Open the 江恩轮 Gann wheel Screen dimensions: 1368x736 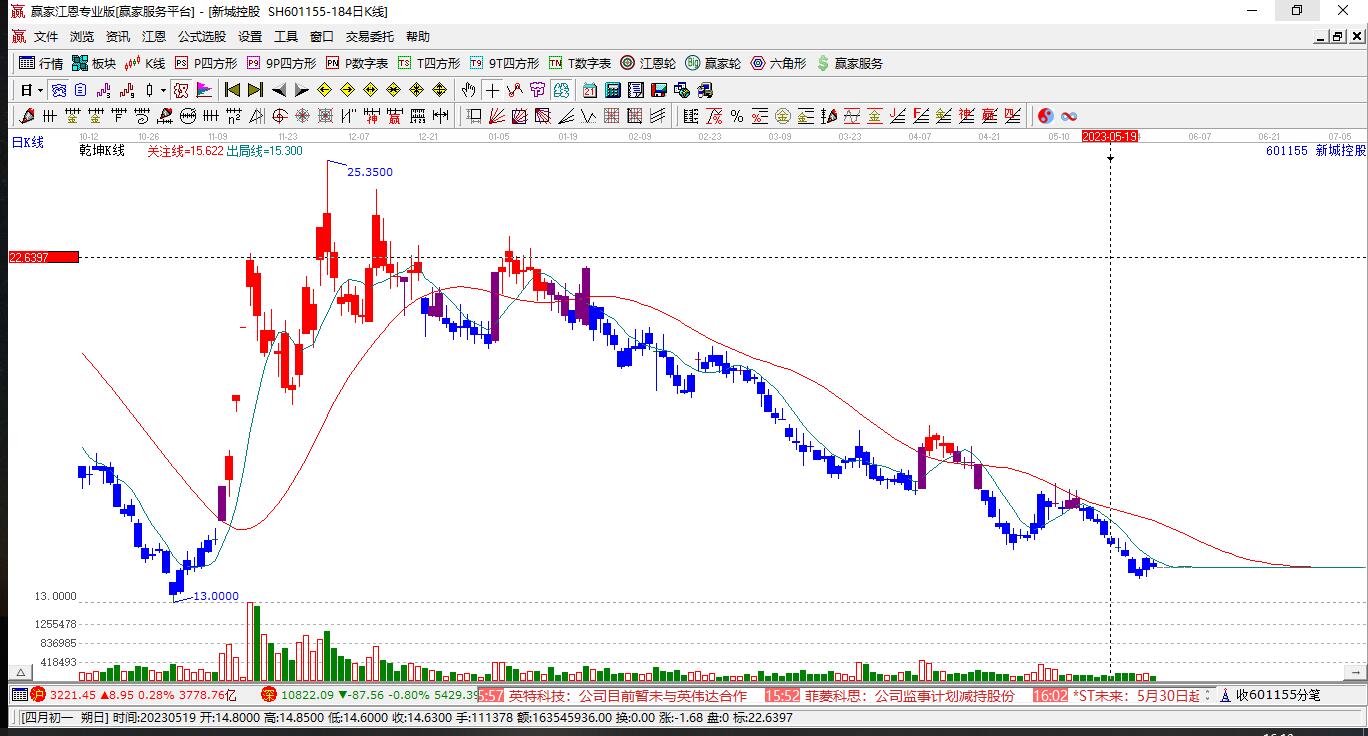tap(648, 63)
